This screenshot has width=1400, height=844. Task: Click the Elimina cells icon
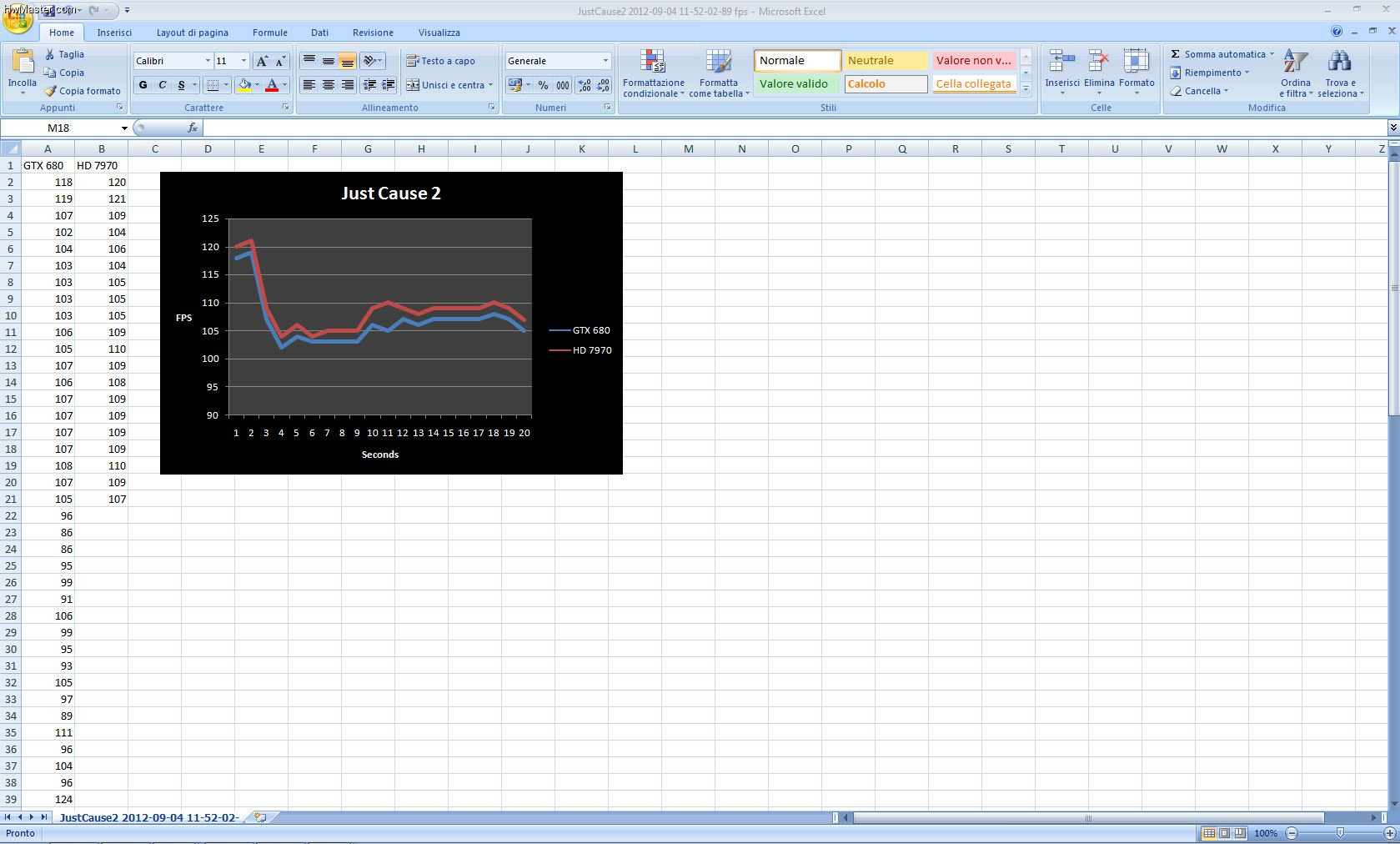(1099, 63)
